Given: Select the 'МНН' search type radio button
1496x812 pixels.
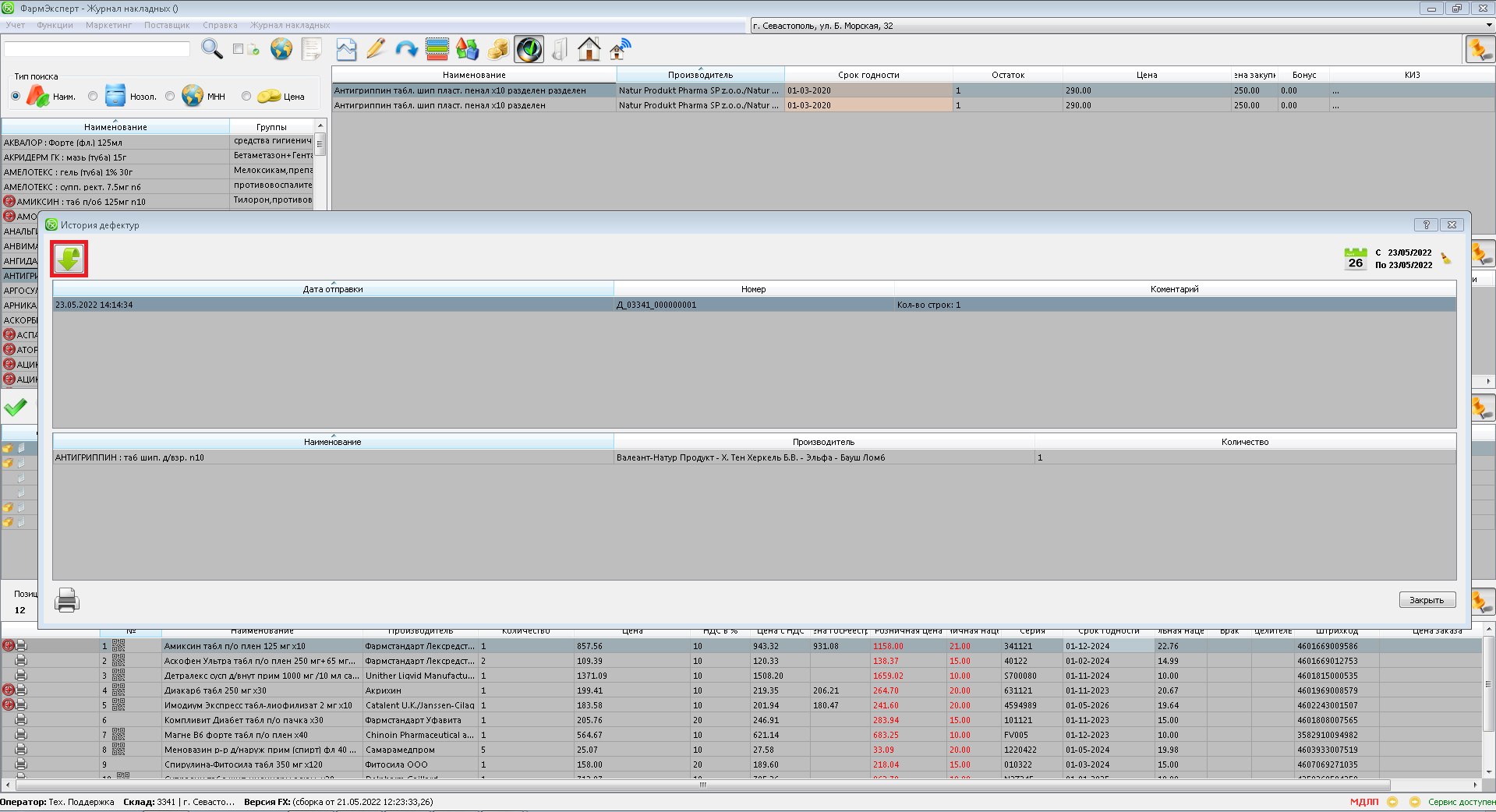Looking at the screenshot, I should [170, 97].
